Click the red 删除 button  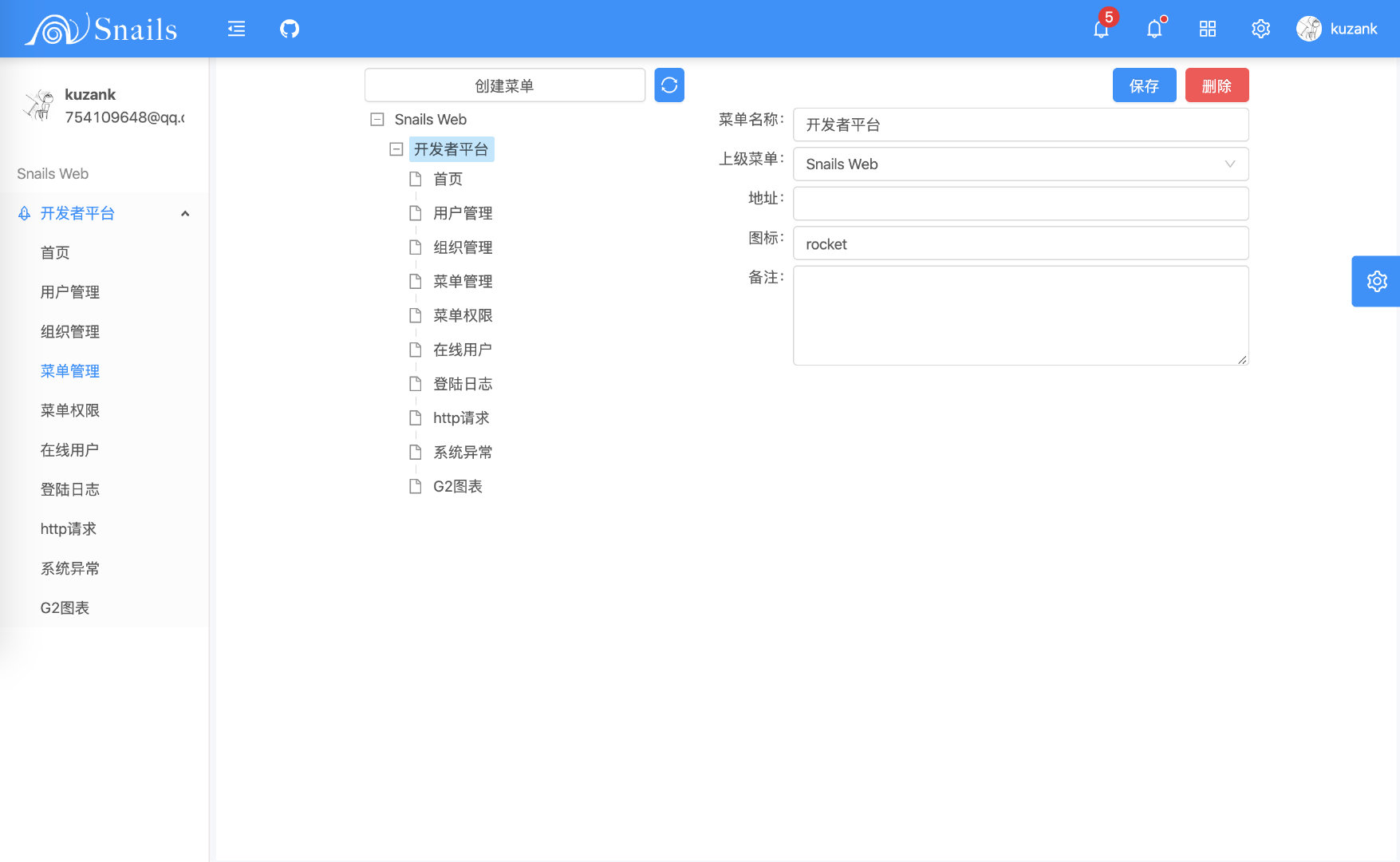tap(1217, 85)
